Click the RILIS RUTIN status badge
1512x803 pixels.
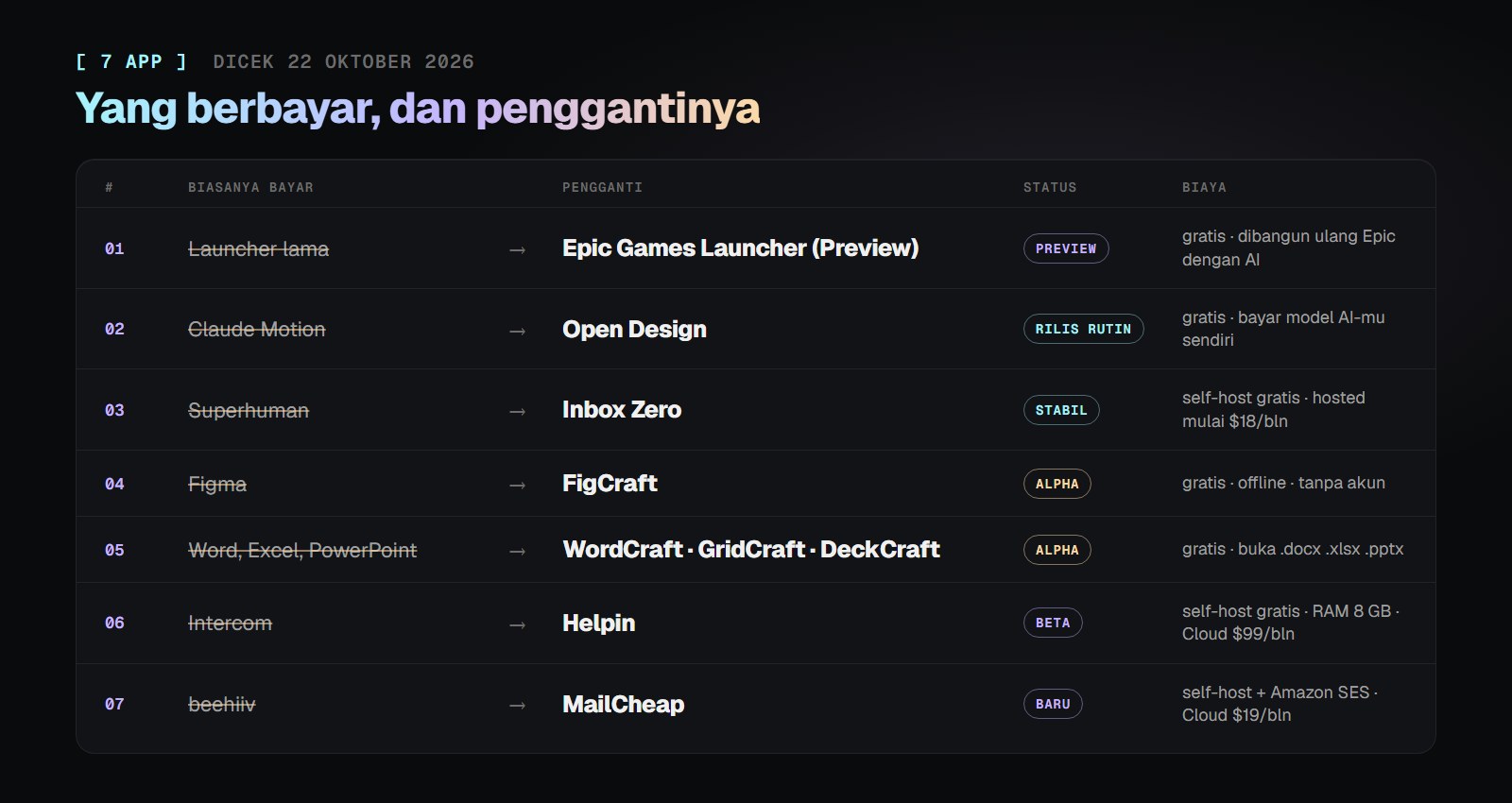pyautogui.click(x=1083, y=329)
